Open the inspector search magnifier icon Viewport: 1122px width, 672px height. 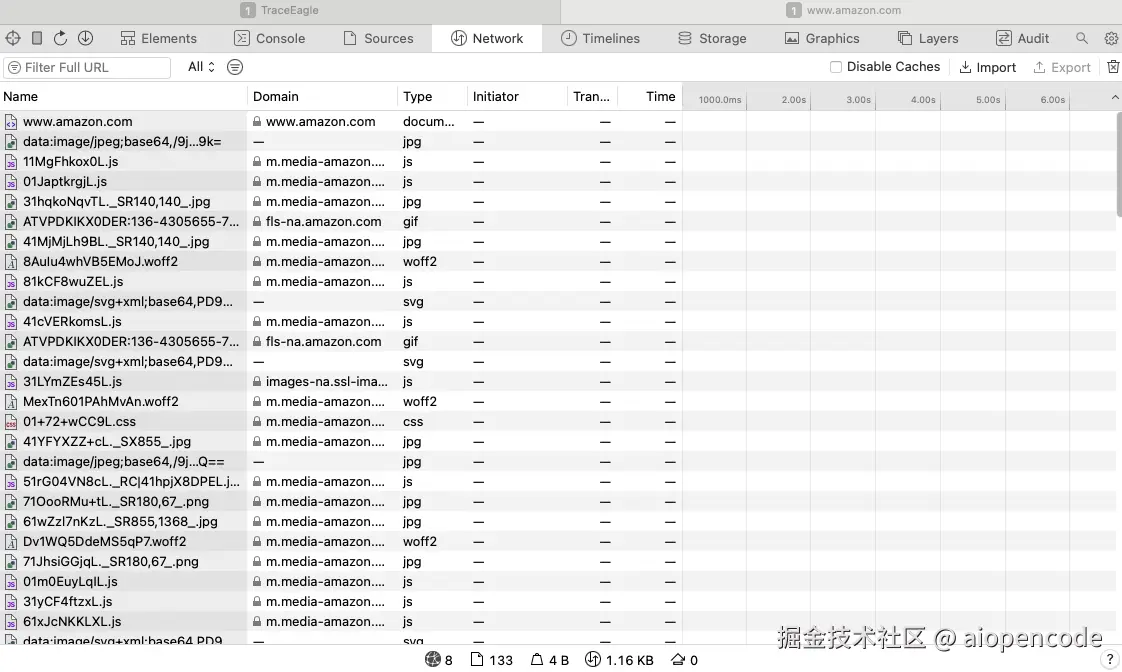tap(1082, 38)
